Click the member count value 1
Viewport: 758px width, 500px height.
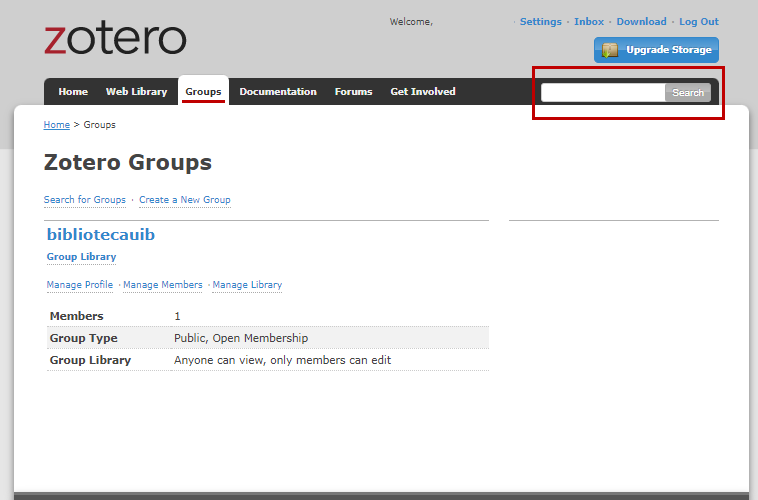tap(177, 316)
